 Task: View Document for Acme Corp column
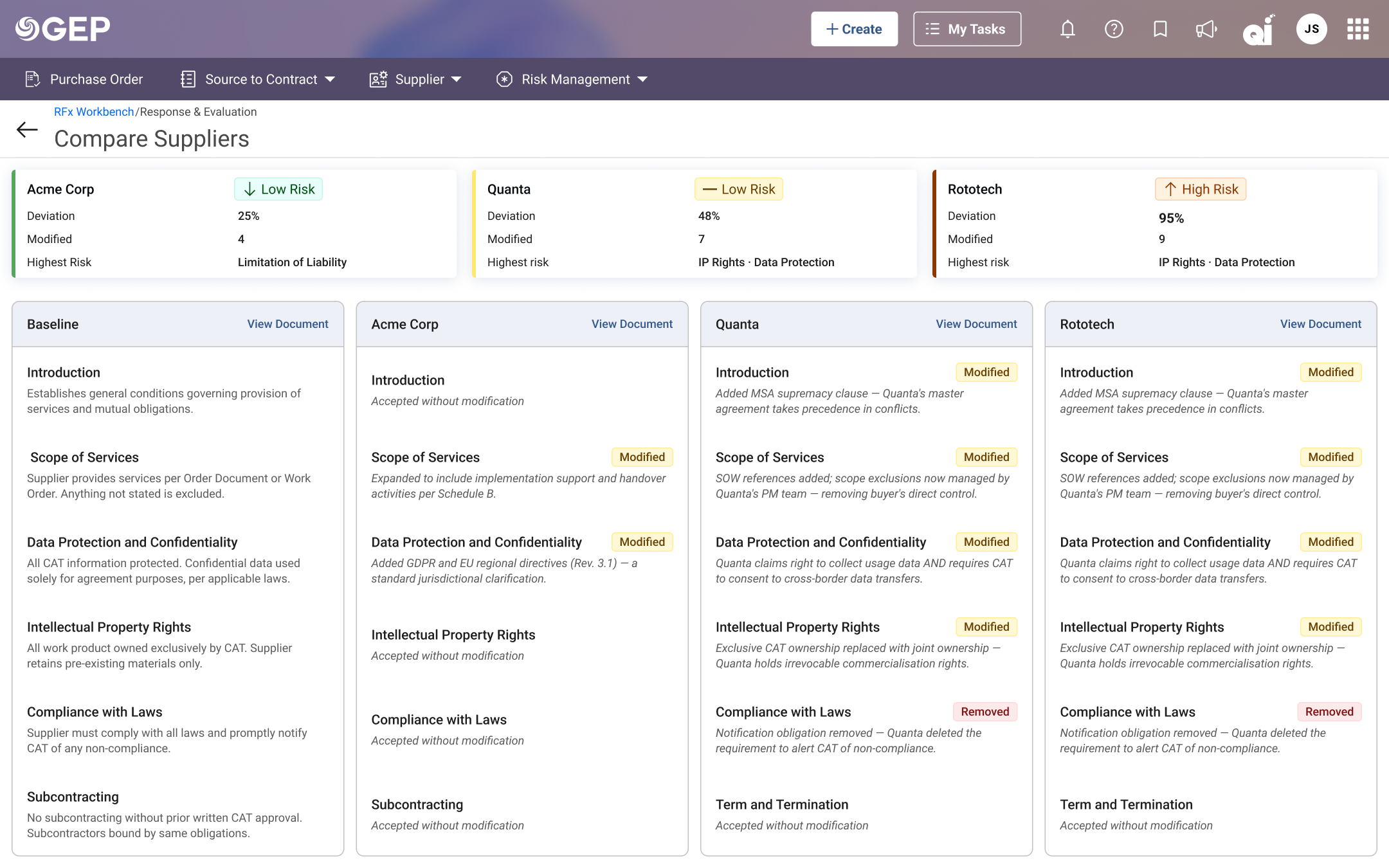coord(632,324)
